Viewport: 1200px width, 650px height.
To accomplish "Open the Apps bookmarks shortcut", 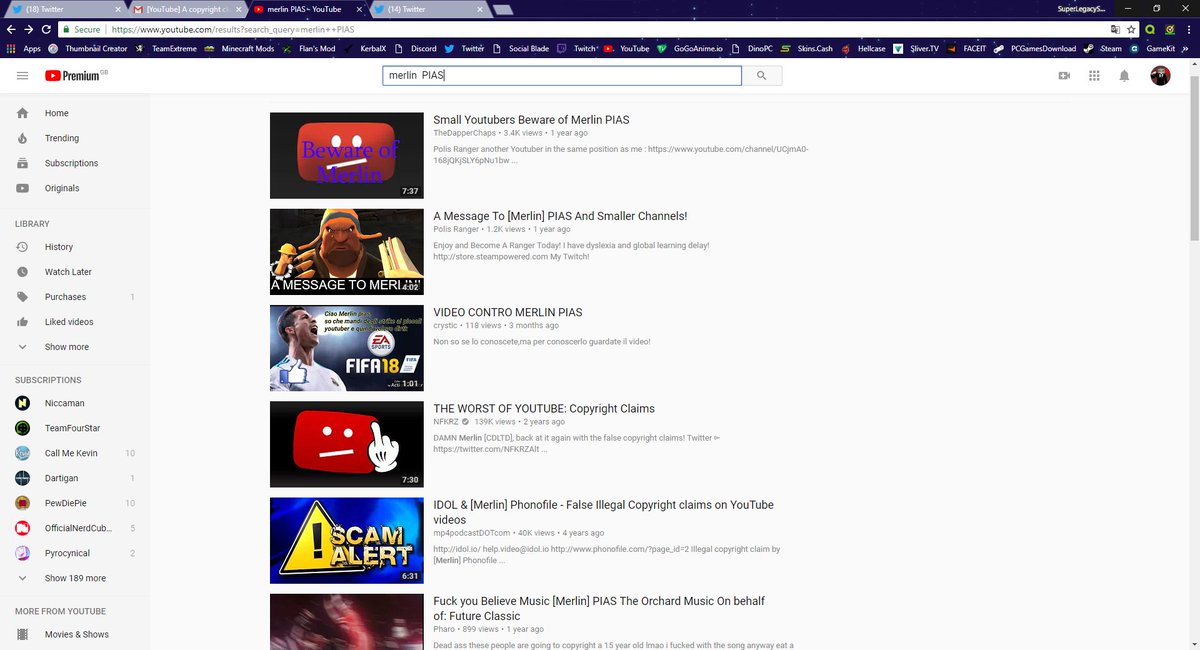I will (24, 48).
